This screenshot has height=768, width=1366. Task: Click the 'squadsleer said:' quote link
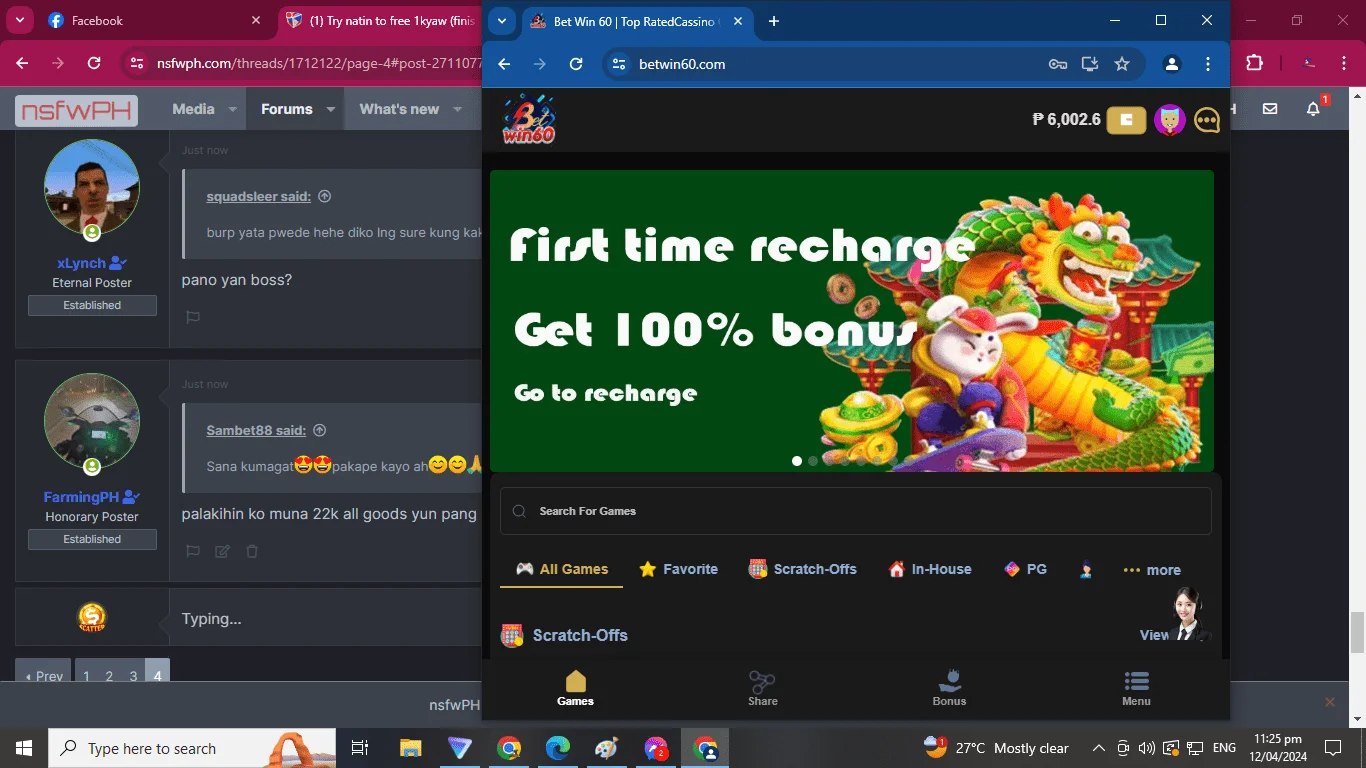coord(258,197)
